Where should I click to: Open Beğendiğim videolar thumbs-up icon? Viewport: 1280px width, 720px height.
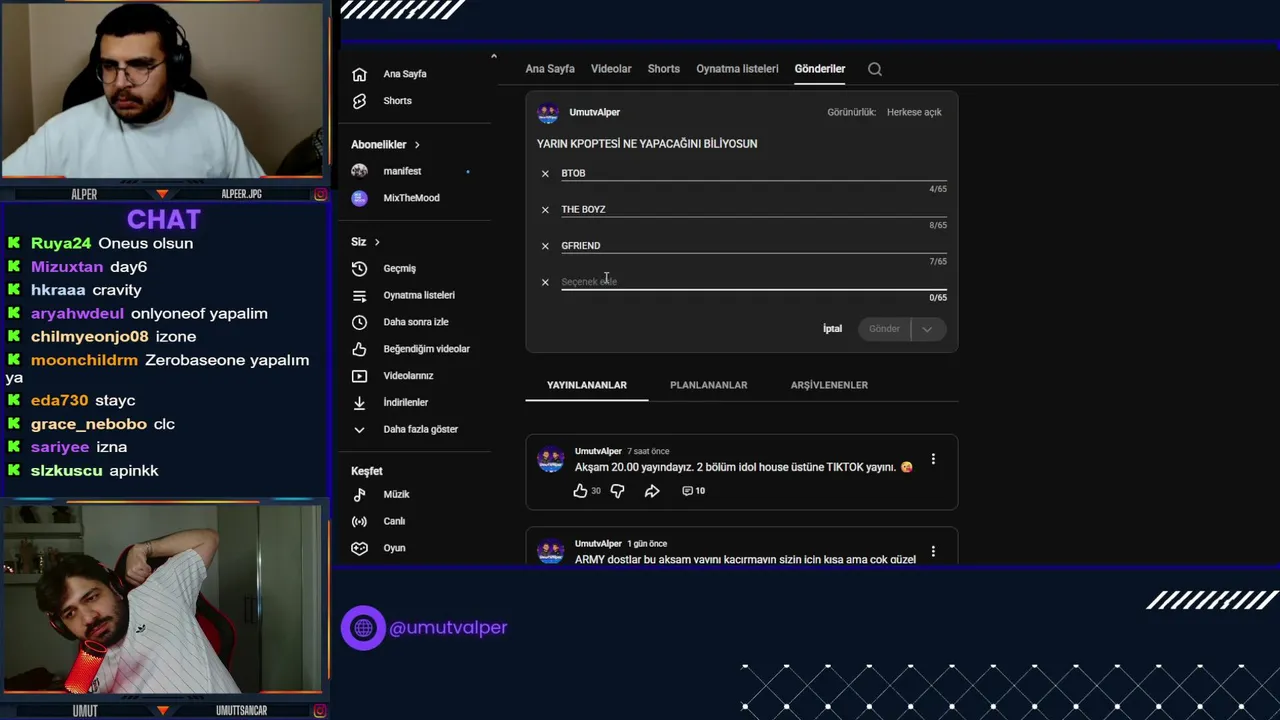(x=360, y=349)
